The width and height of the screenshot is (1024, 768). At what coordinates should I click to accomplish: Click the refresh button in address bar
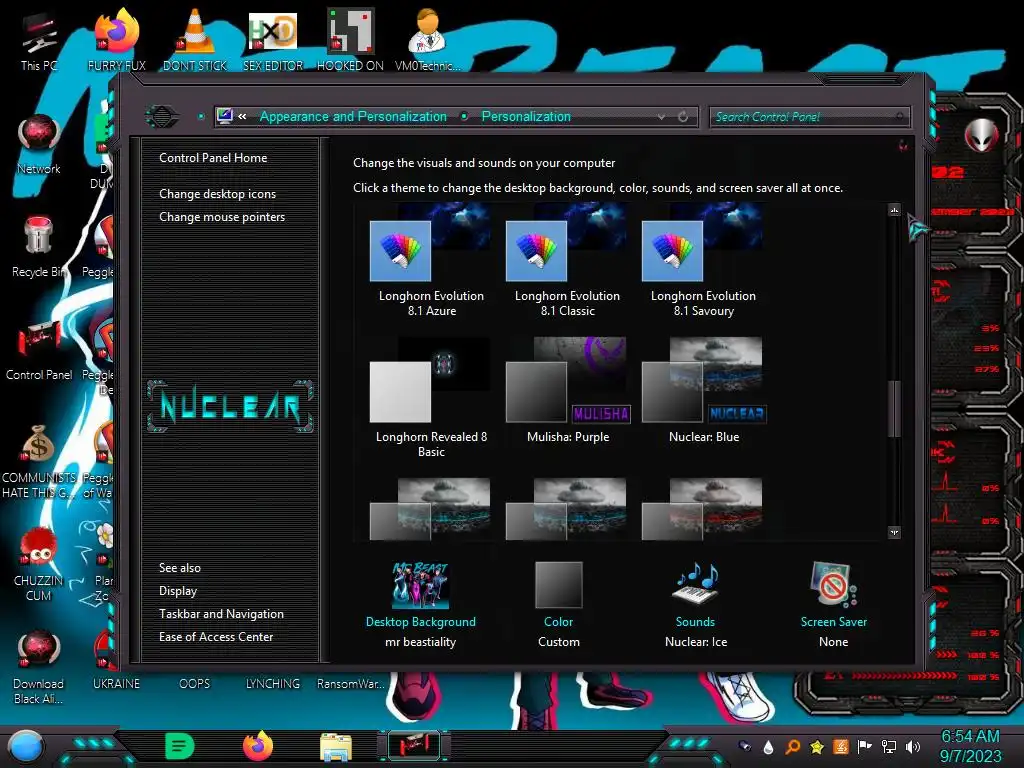click(x=683, y=117)
